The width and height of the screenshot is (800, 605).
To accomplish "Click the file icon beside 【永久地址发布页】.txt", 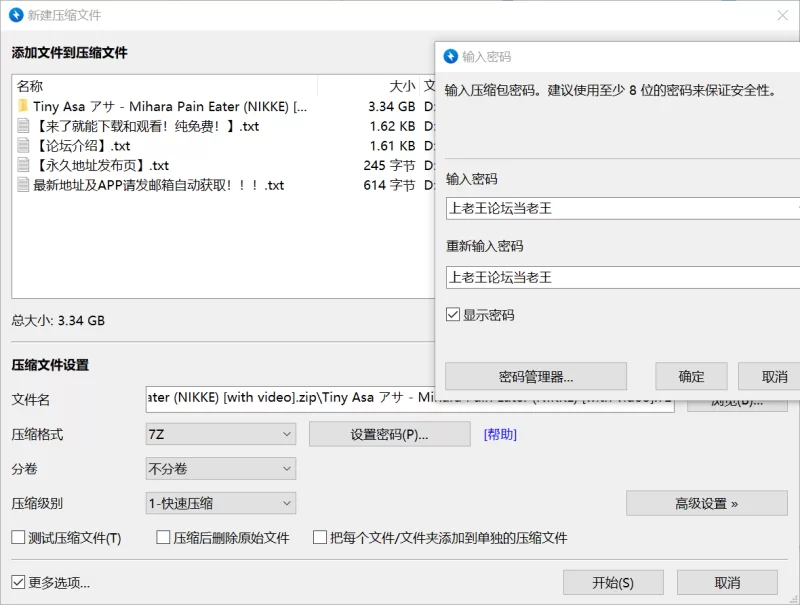I will click(23, 166).
